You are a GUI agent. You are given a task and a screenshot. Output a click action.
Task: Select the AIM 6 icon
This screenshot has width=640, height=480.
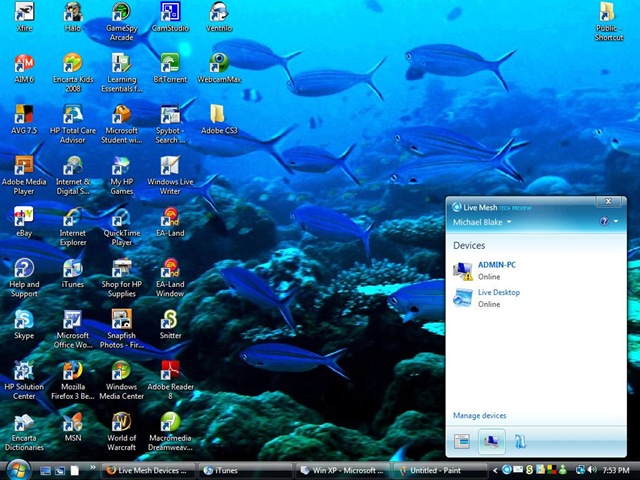coord(24,68)
